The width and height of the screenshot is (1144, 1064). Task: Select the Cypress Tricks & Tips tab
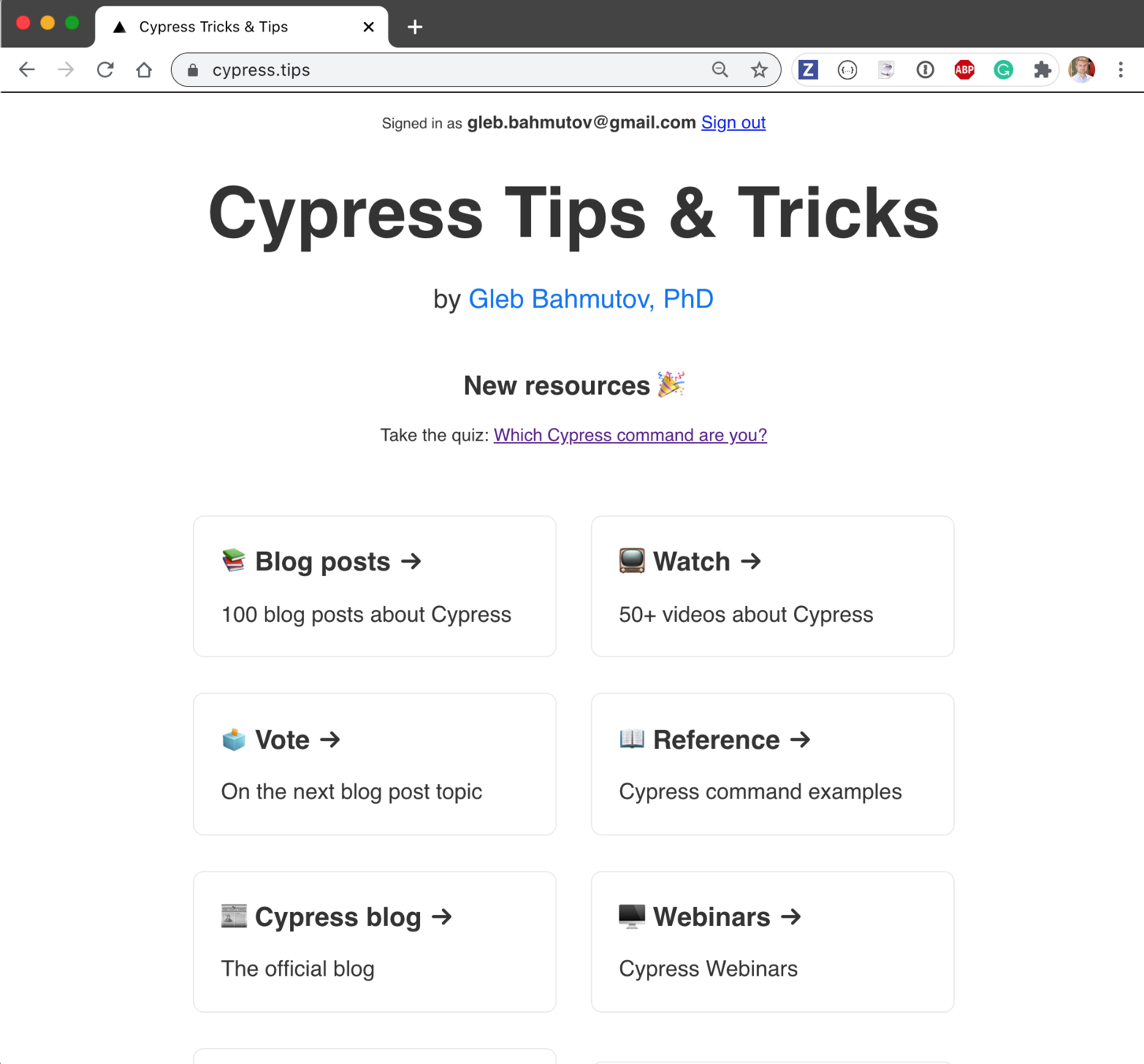(x=242, y=27)
